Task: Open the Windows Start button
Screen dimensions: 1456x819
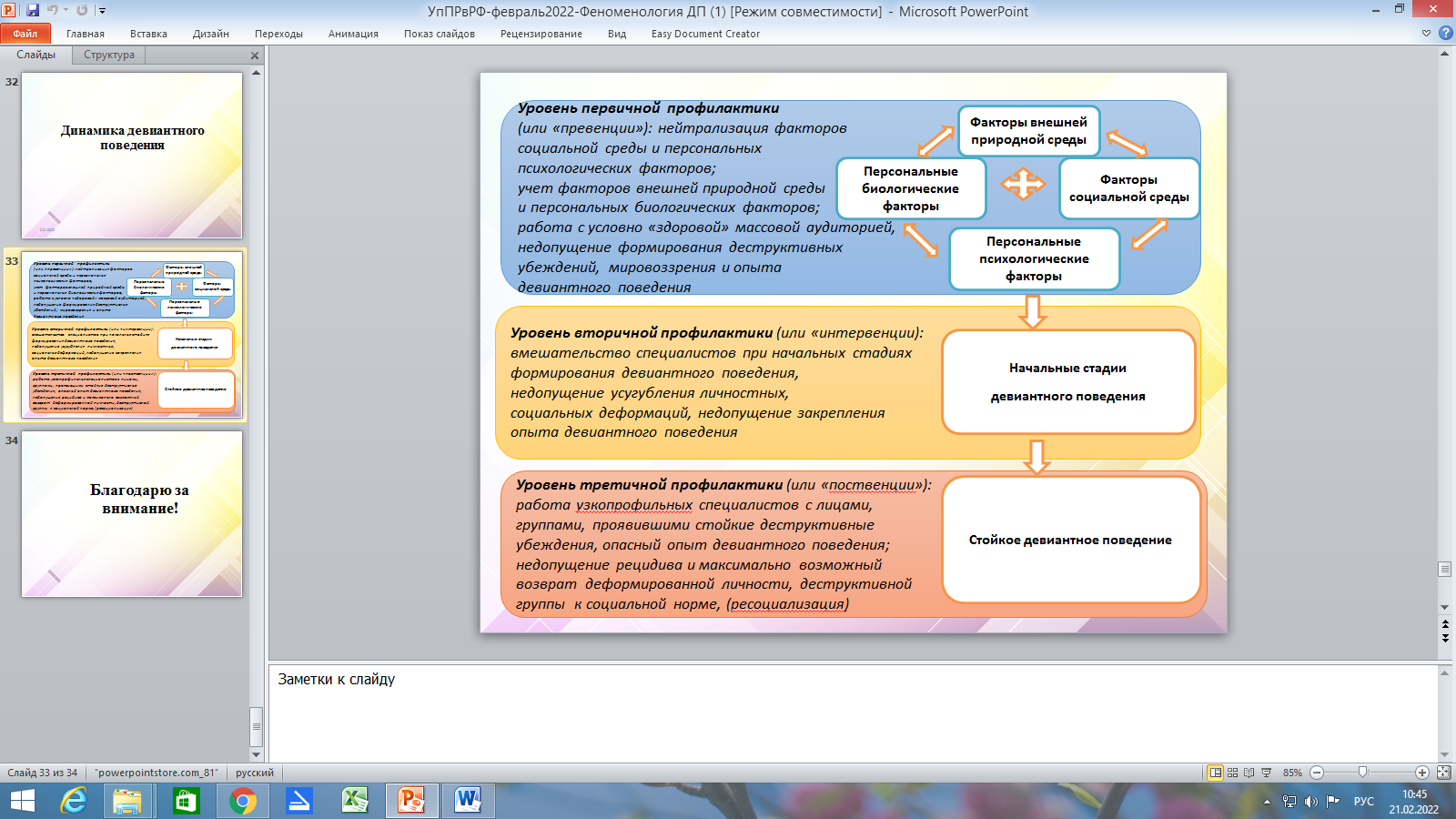Action: coord(22,801)
